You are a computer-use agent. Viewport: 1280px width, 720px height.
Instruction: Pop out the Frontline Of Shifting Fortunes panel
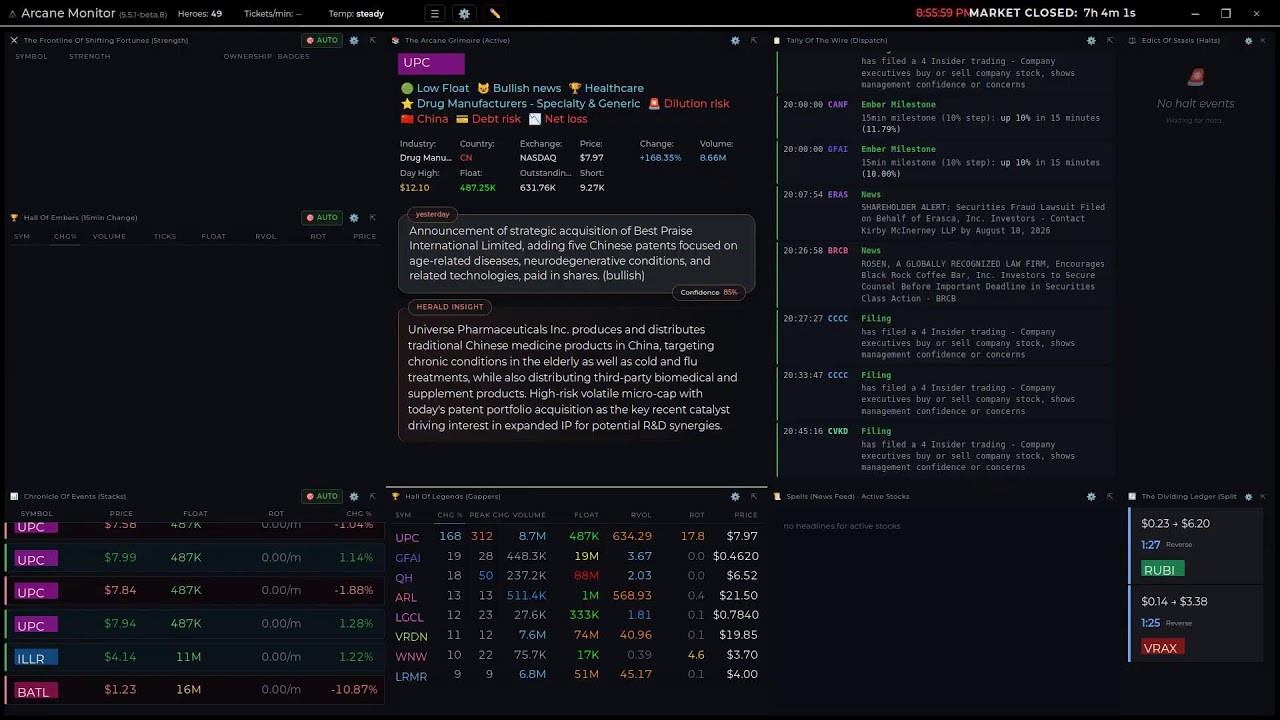click(372, 40)
